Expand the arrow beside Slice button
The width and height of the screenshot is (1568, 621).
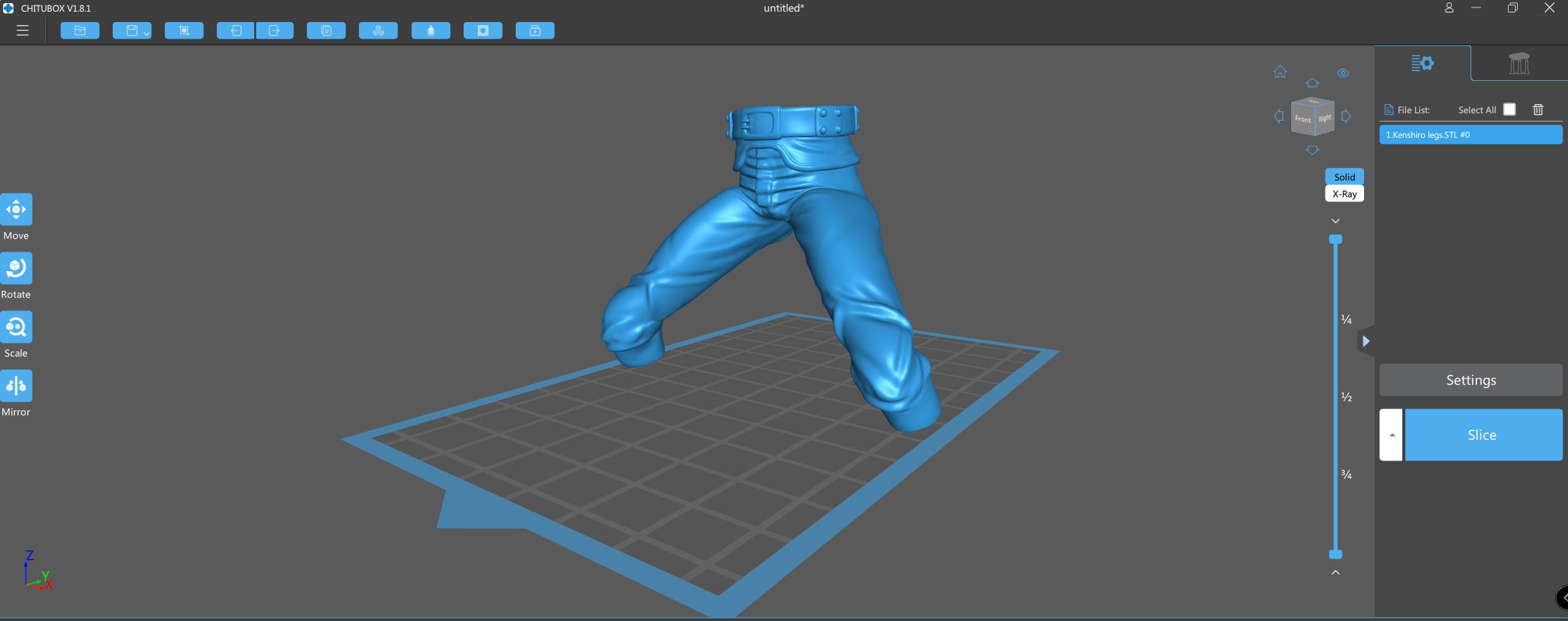tap(1392, 435)
